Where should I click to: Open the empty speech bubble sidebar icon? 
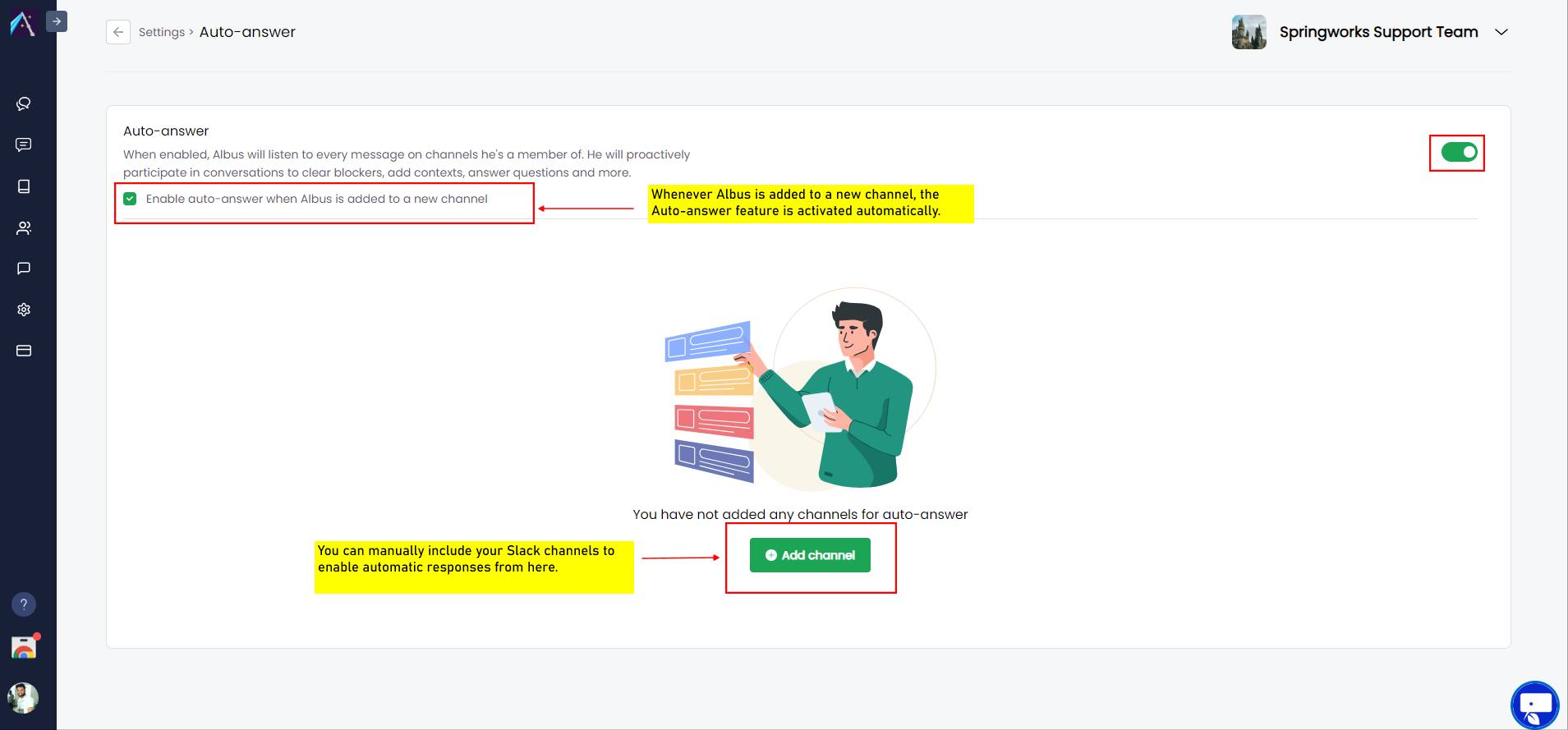[x=24, y=269]
